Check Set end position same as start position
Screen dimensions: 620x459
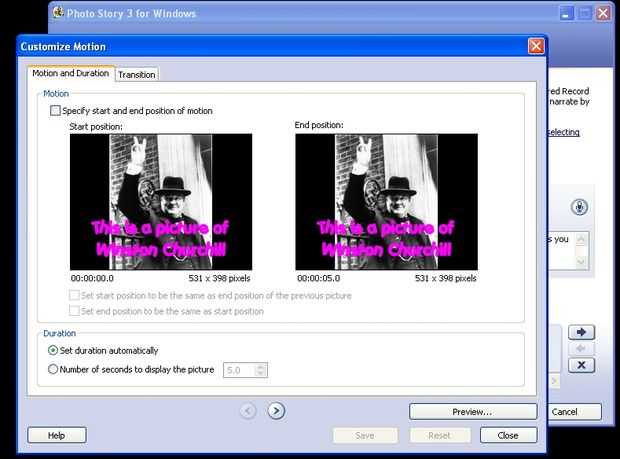[74, 311]
